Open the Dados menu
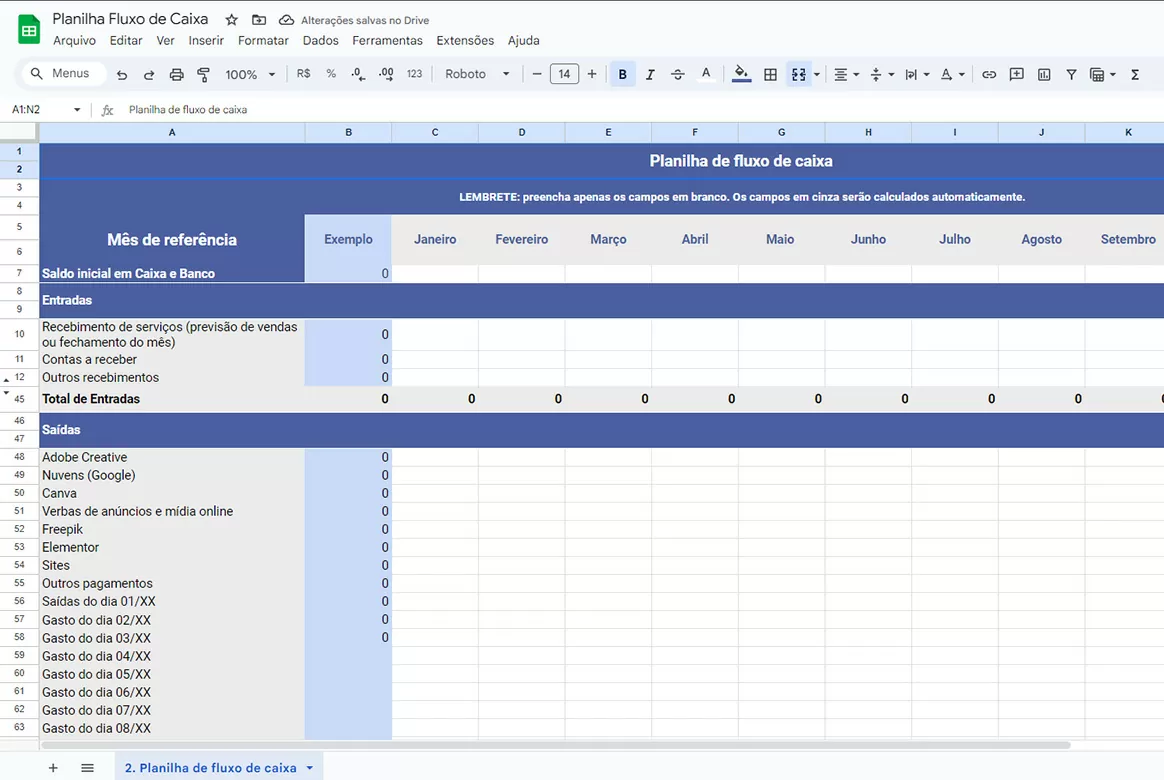Screen dimensions: 1164x780 (x=320, y=41)
